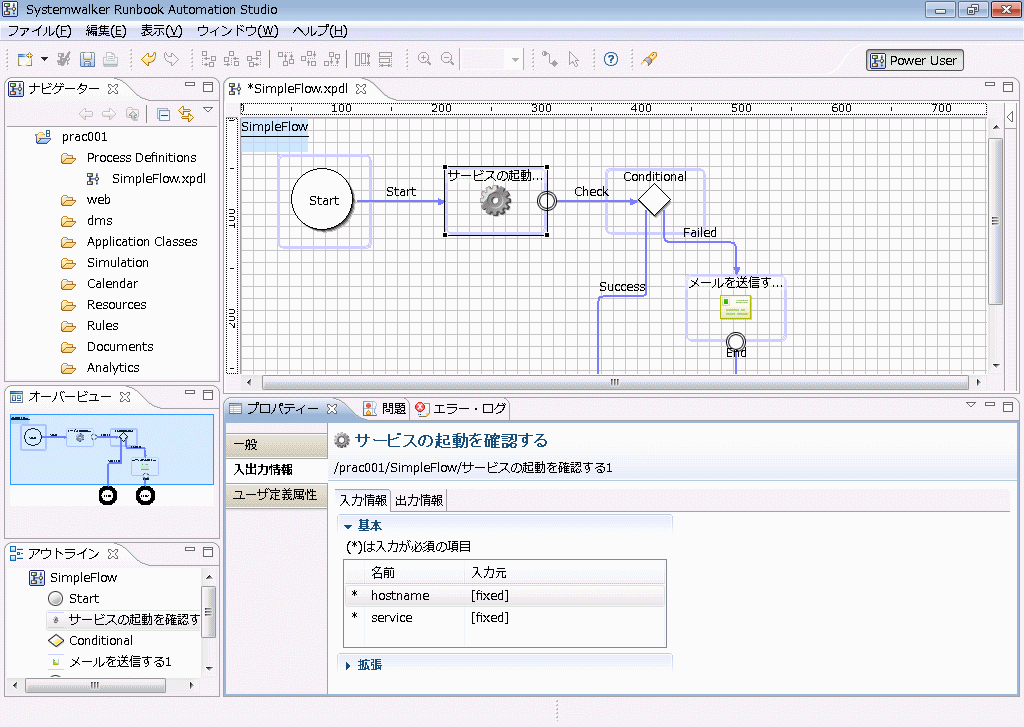Select the Rules folder
The height and width of the screenshot is (727, 1024).
coord(103,325)
